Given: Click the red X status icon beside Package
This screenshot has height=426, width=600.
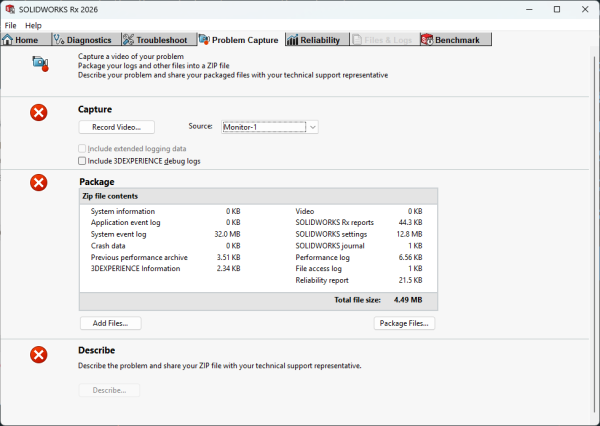Looking at the screenshot, I should (x=39, y=183).
